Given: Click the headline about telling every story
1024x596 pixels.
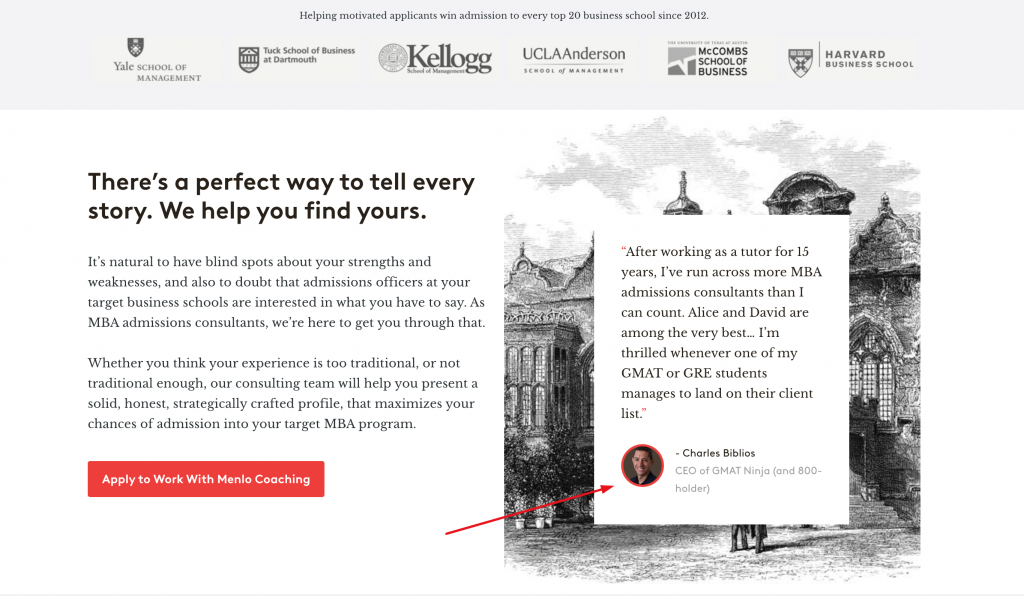Looking at the screenshot, I should [281, 196].
